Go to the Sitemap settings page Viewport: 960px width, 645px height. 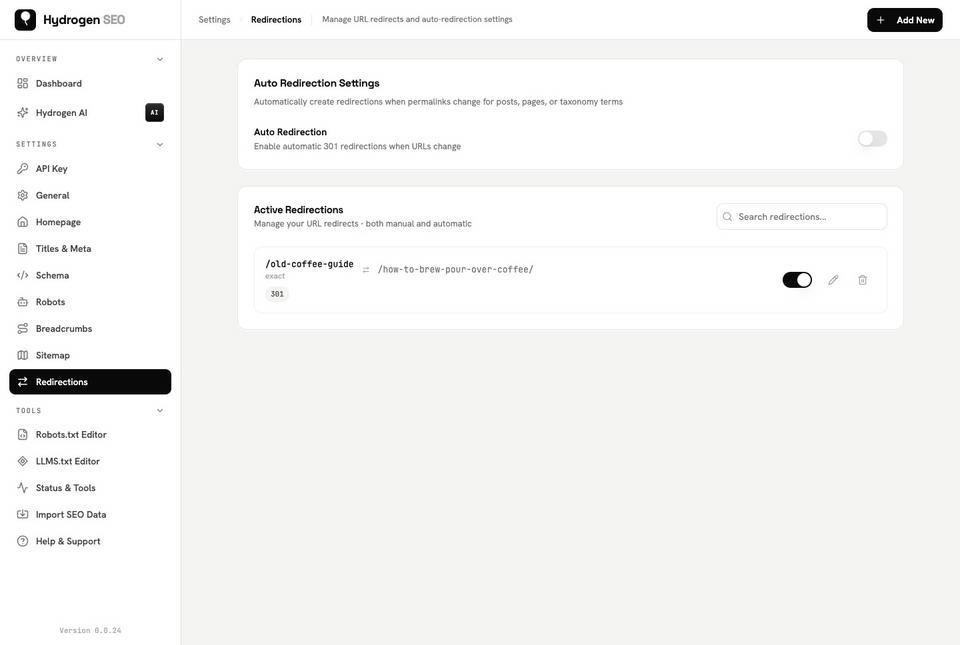pos(90,355)
